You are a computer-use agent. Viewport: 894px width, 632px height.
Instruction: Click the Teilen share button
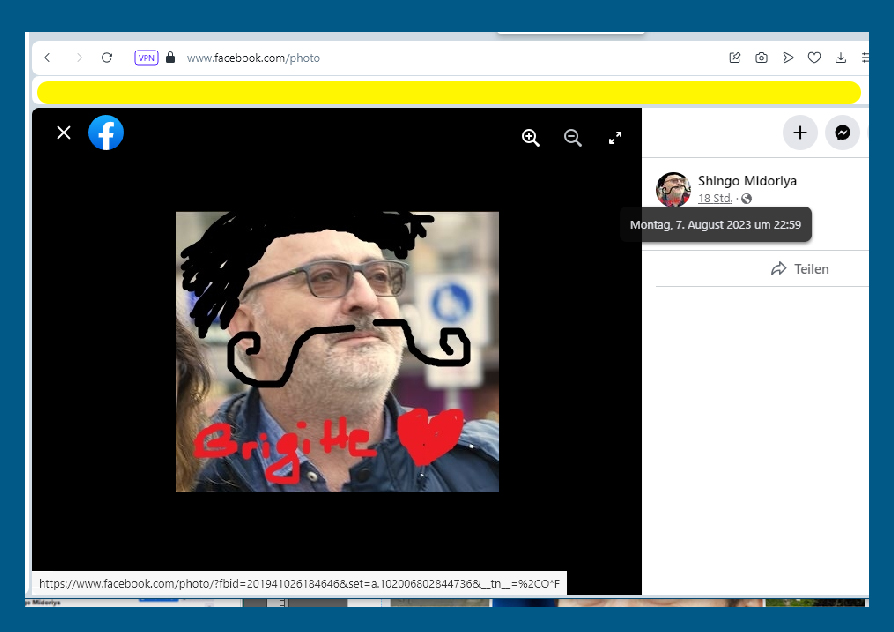click(x=799, y=269)
